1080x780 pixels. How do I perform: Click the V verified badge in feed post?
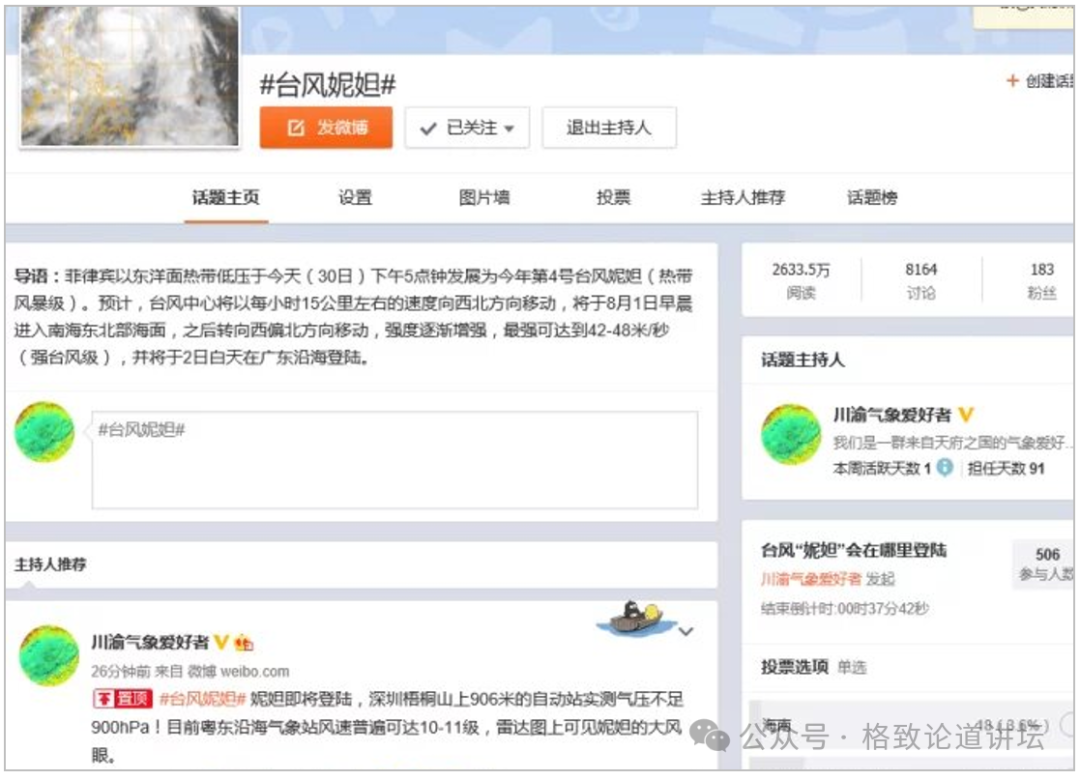221,643
